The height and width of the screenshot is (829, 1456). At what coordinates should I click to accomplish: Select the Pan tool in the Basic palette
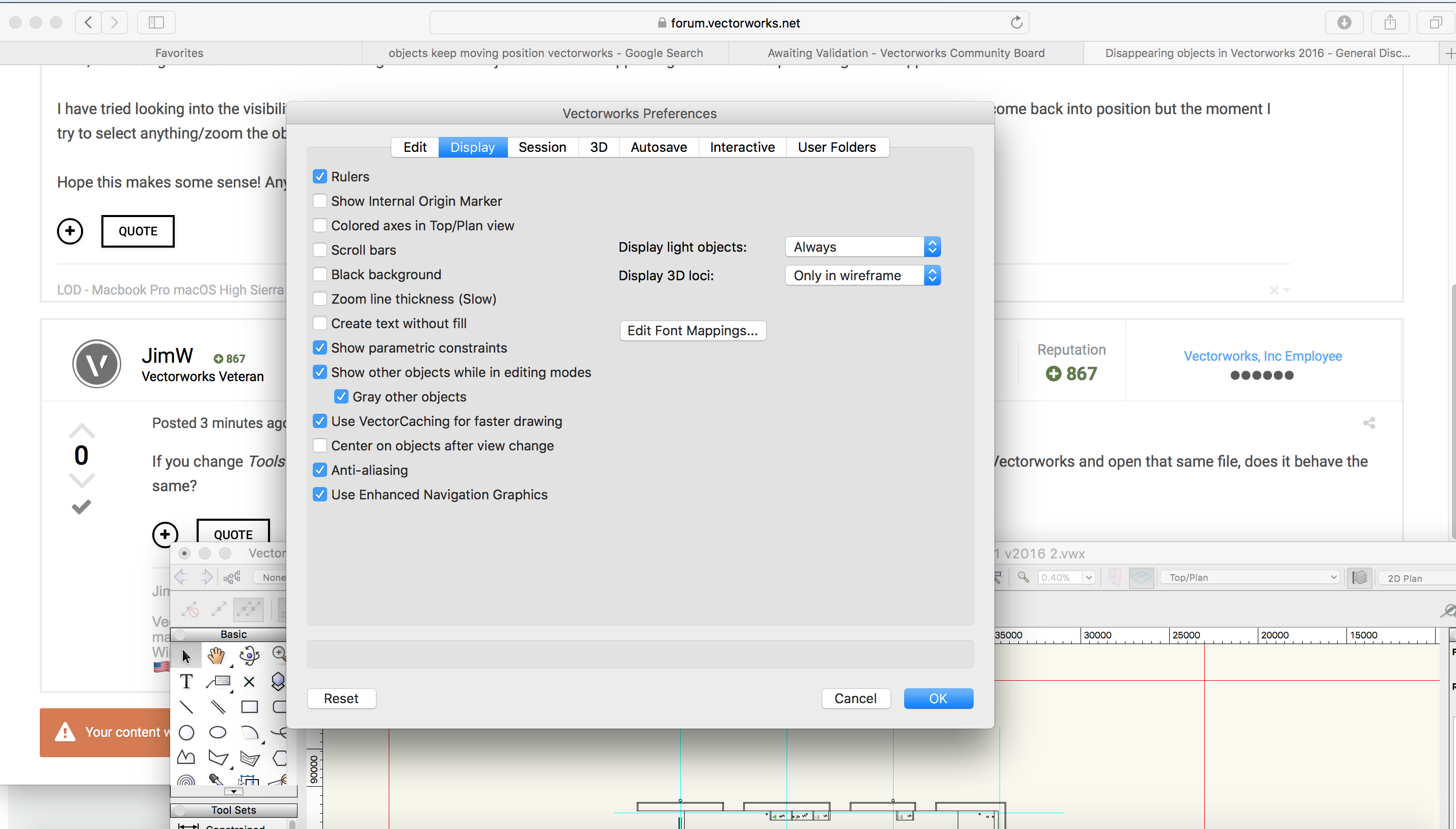tap(217, 655)
